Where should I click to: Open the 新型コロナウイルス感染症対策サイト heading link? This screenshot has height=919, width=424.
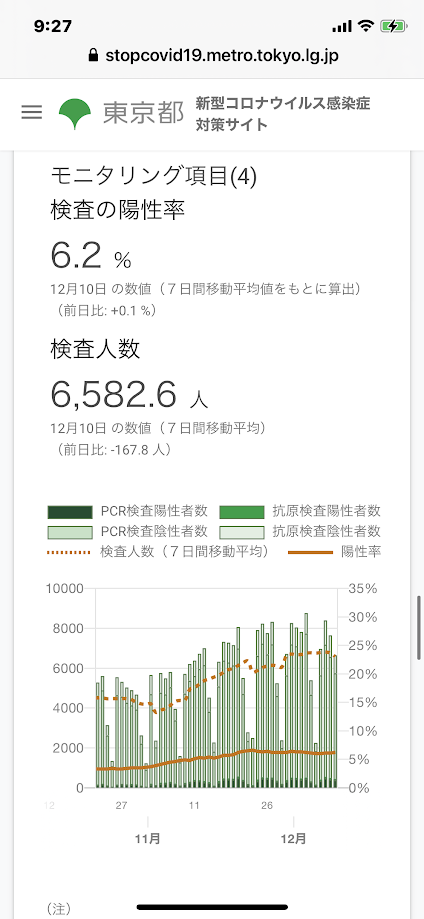[283, 114]
